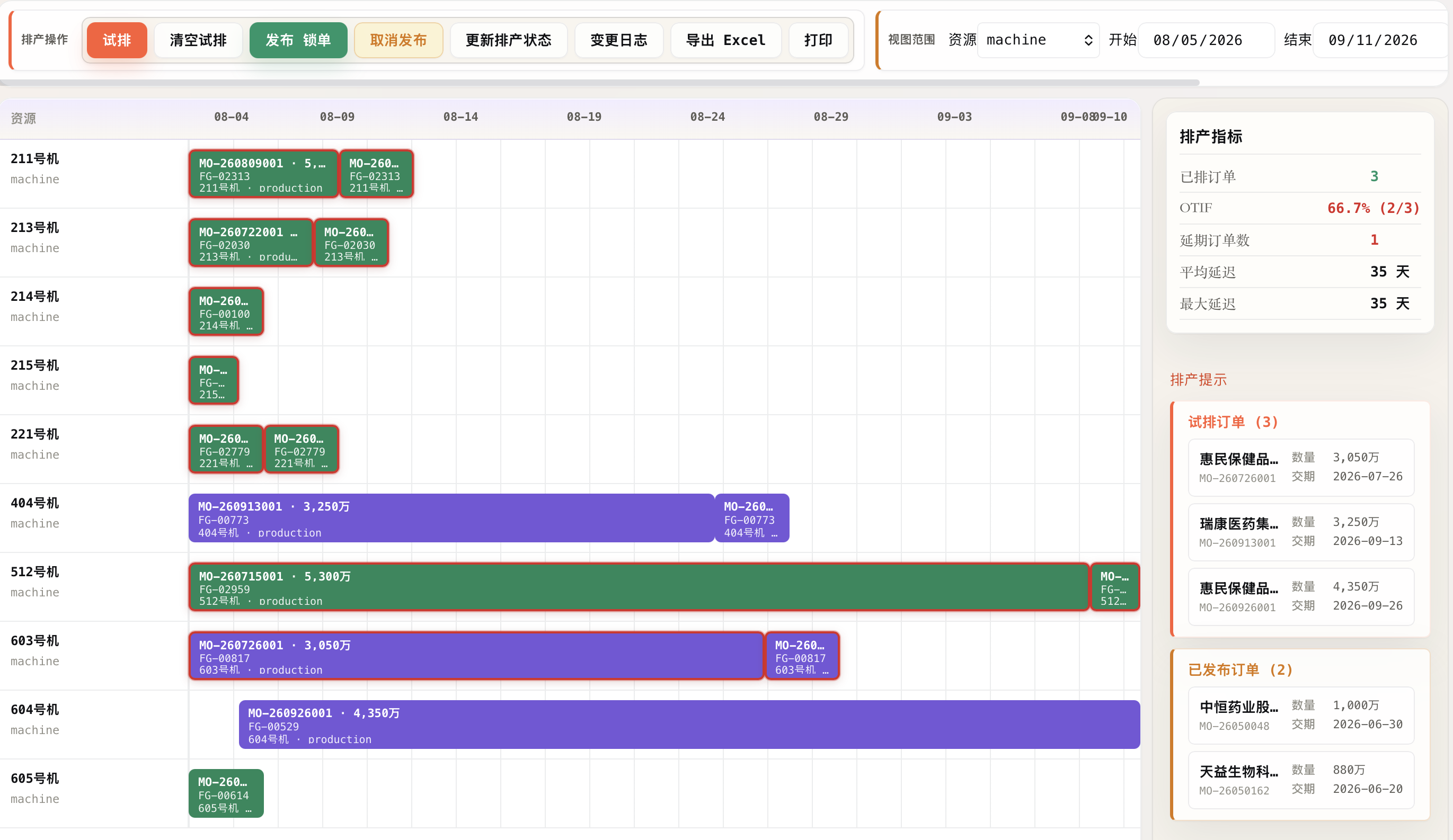
Task: Click the 08-19 date header
Action: pyautogui.click(x=584, y=117)
